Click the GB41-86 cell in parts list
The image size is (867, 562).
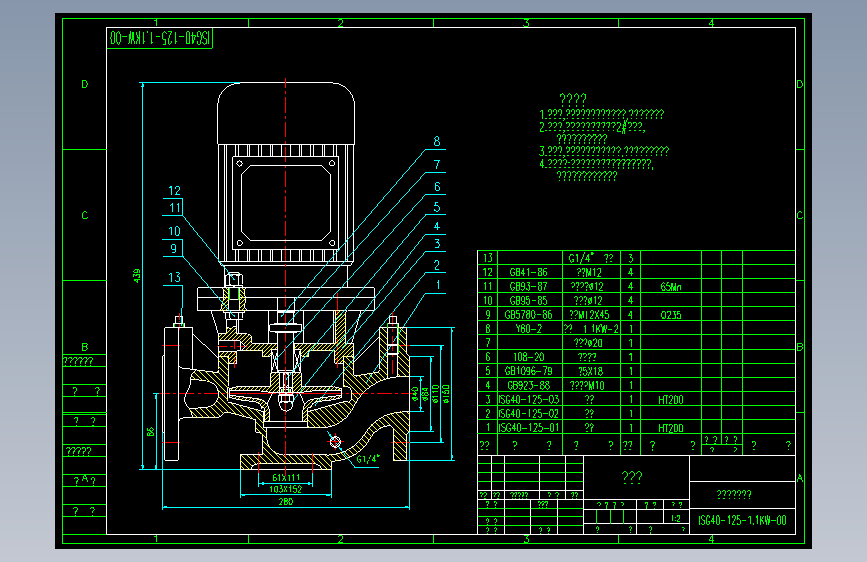528,272
